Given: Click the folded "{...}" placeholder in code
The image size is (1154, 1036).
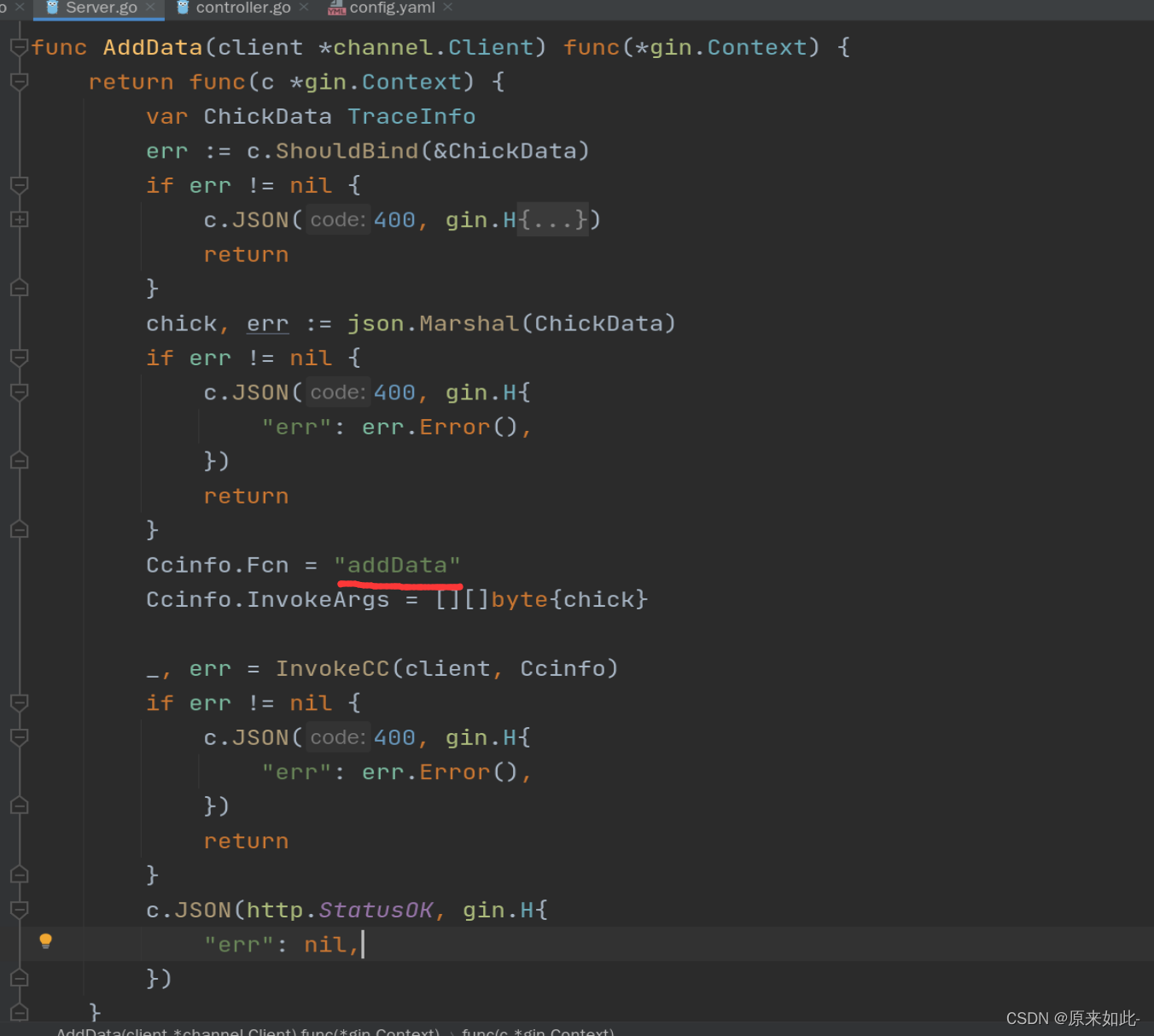Looking at the screenshot, I should (553, 220).
